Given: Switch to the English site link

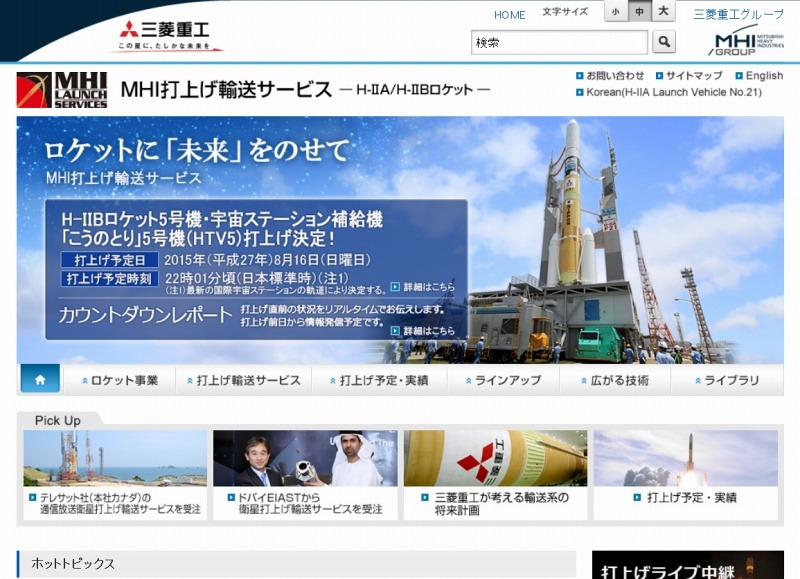Looking at the screenshot, I should 759,75.
